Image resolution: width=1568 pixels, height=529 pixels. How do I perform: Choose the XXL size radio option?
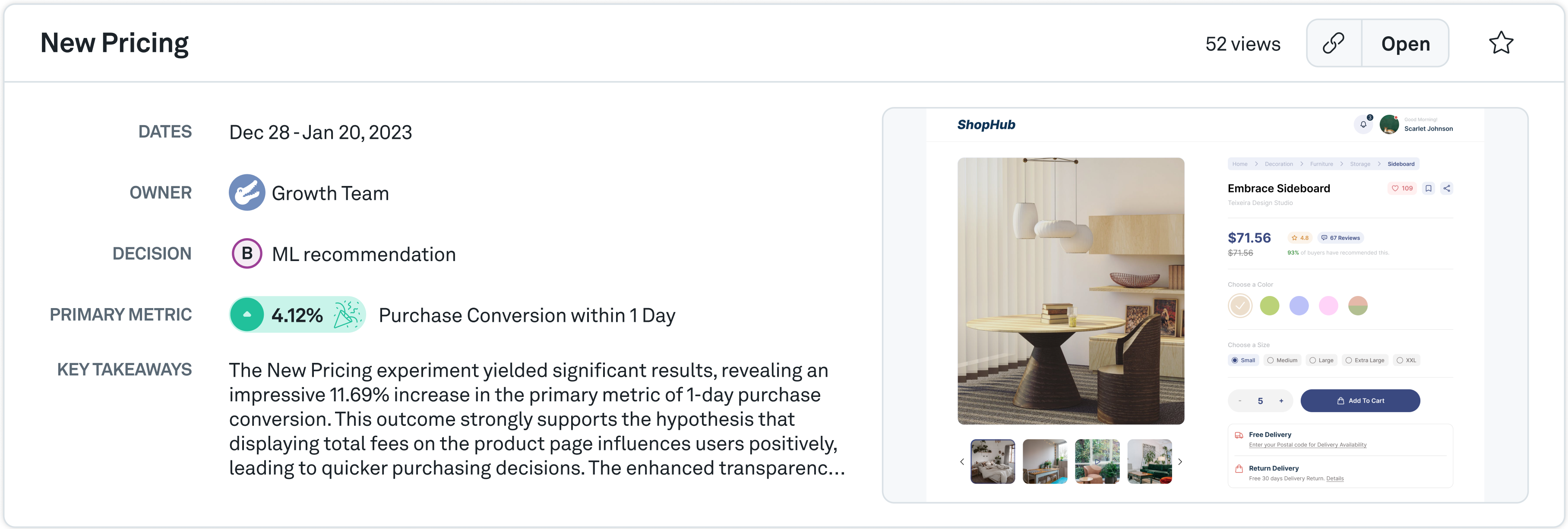[x=1399, y=361]
